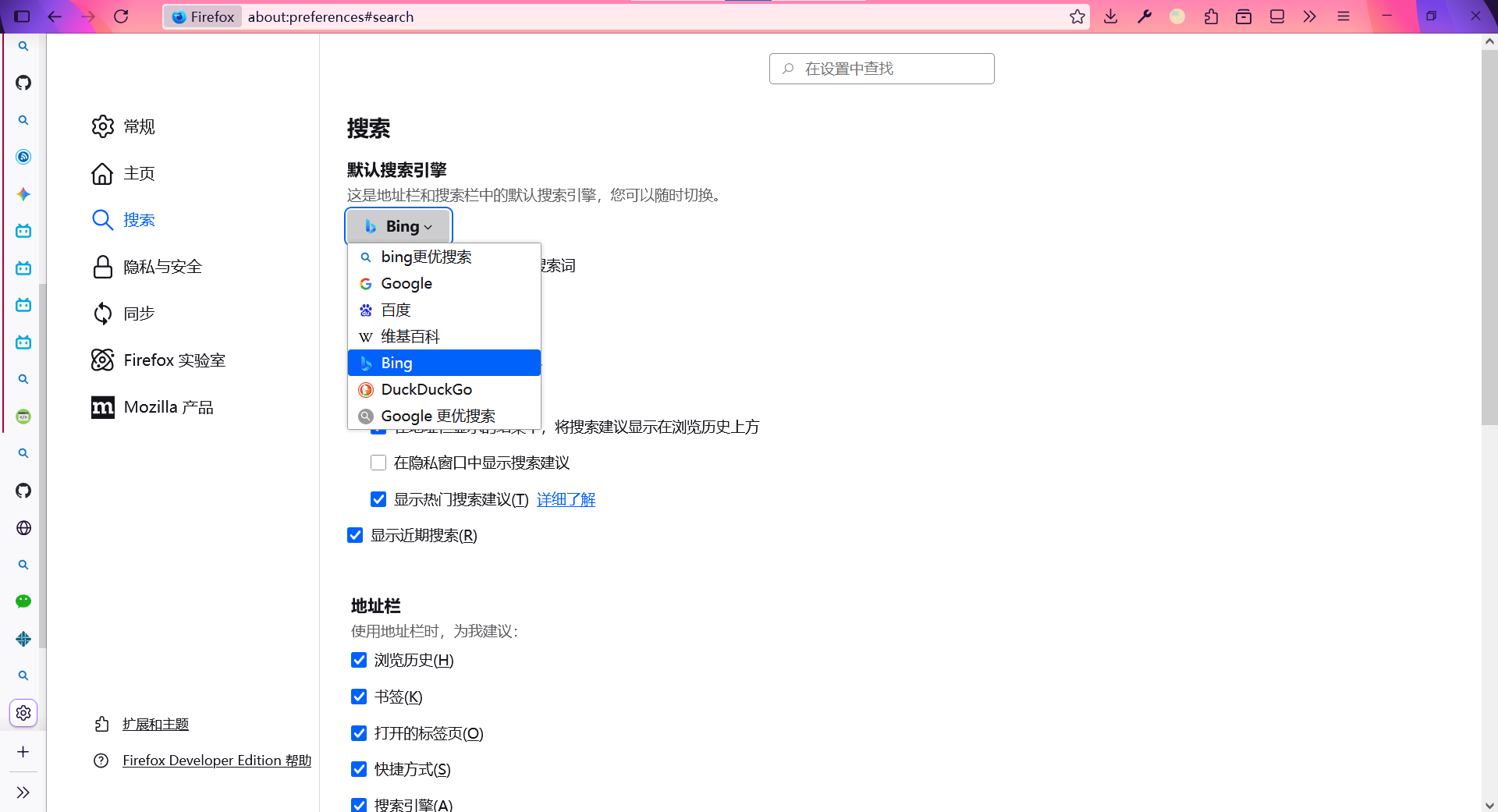Open the Firefox account profile avatar
This screenshot has height=812, width=1498.
(x=1177, y=16)
